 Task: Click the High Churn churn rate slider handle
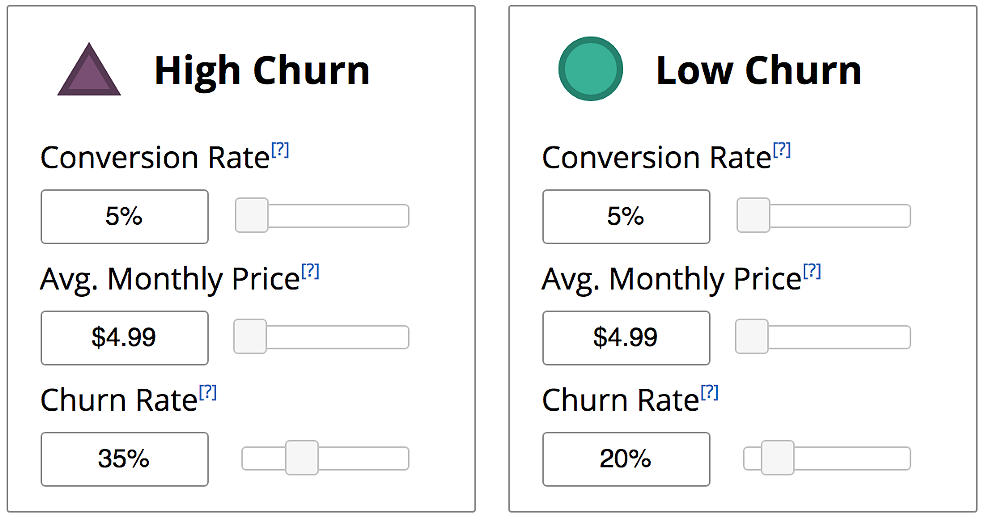(x=302, y=457)
